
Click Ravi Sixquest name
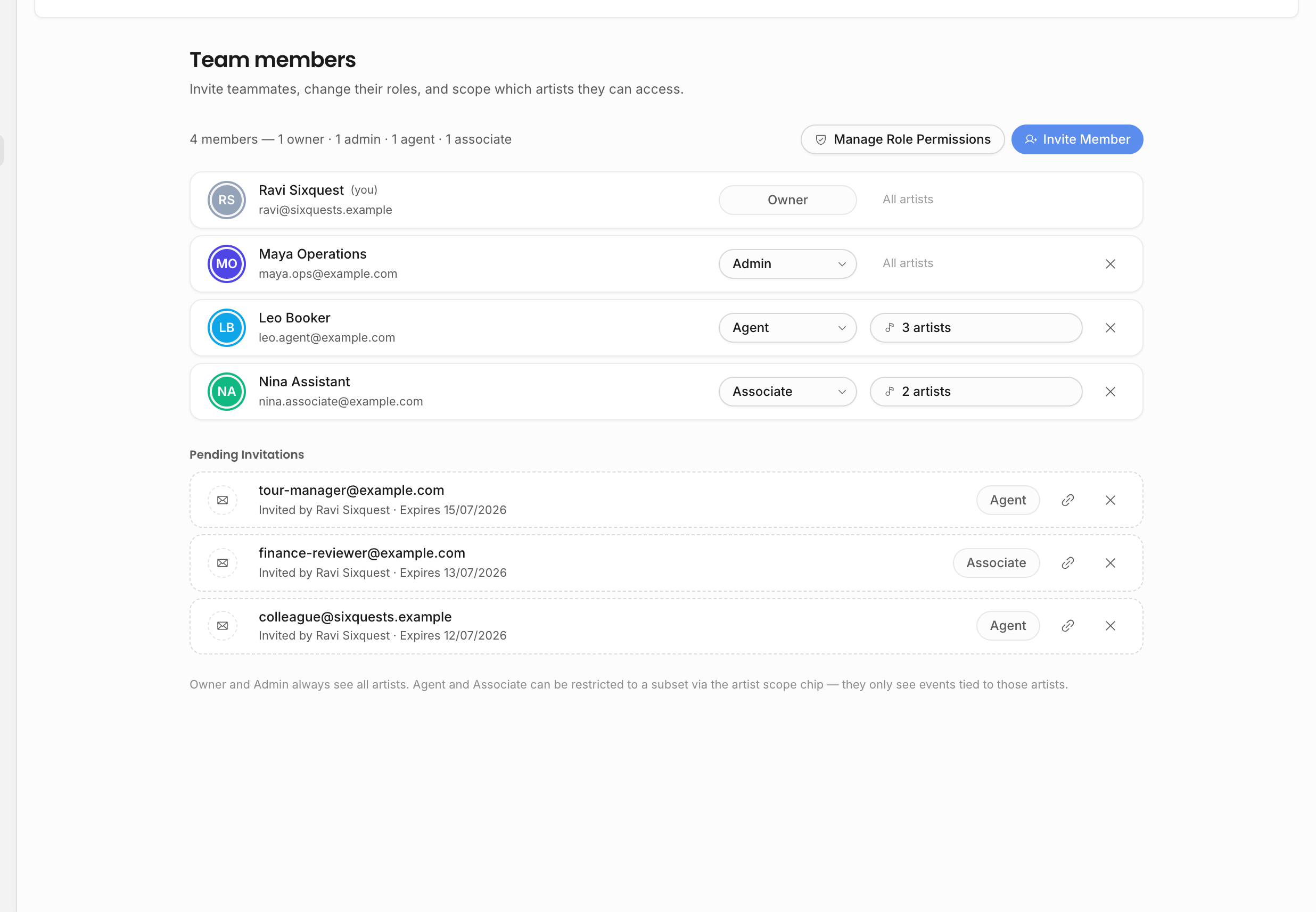click(x=301, y=190)
